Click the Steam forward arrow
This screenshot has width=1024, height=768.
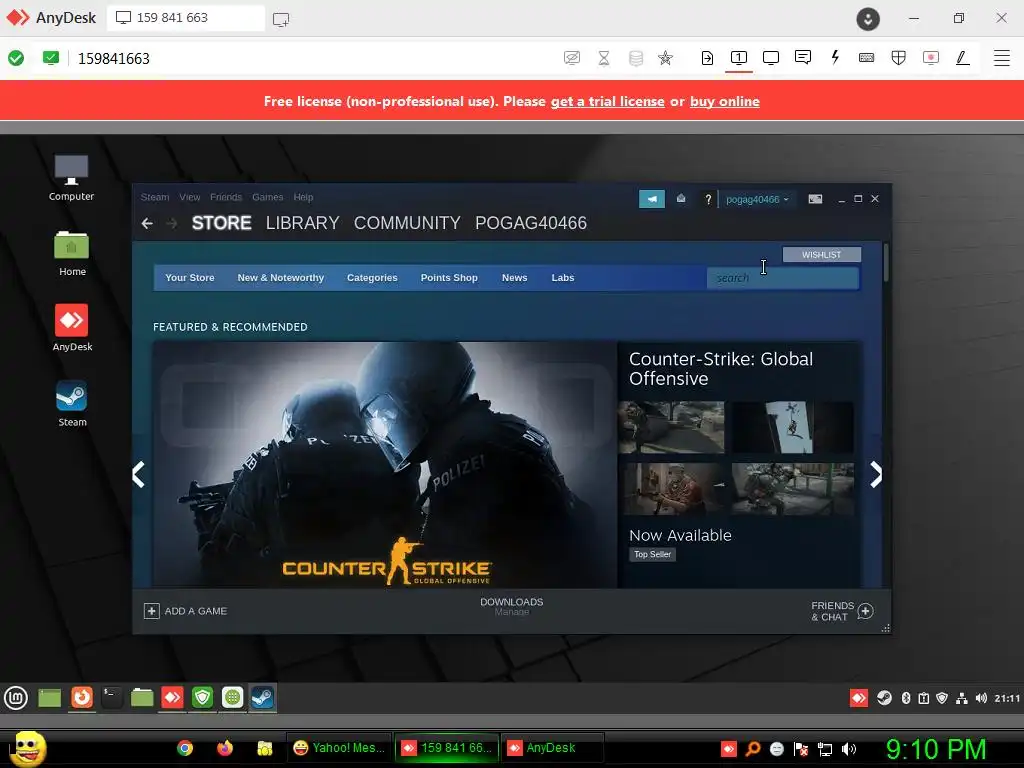[172, 223]
